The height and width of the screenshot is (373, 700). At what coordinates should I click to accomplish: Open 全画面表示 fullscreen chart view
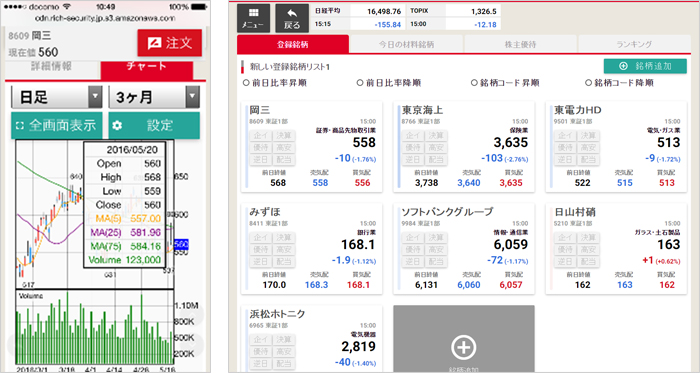57,125
